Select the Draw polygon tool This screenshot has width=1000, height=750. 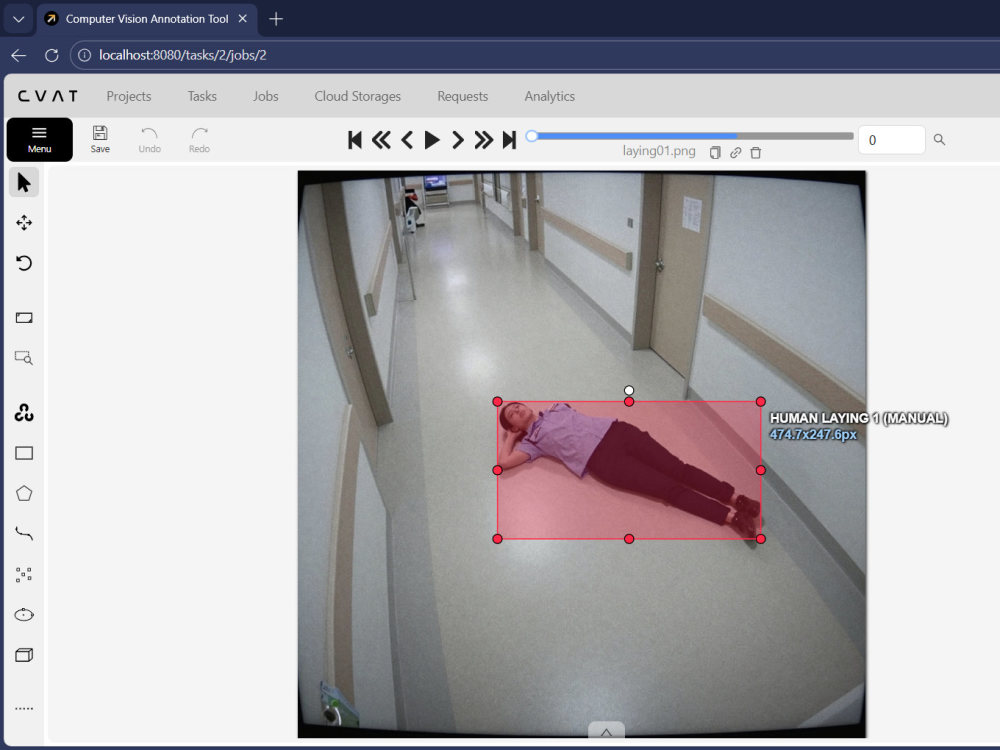pyautogui.click(x=24, y=494)
